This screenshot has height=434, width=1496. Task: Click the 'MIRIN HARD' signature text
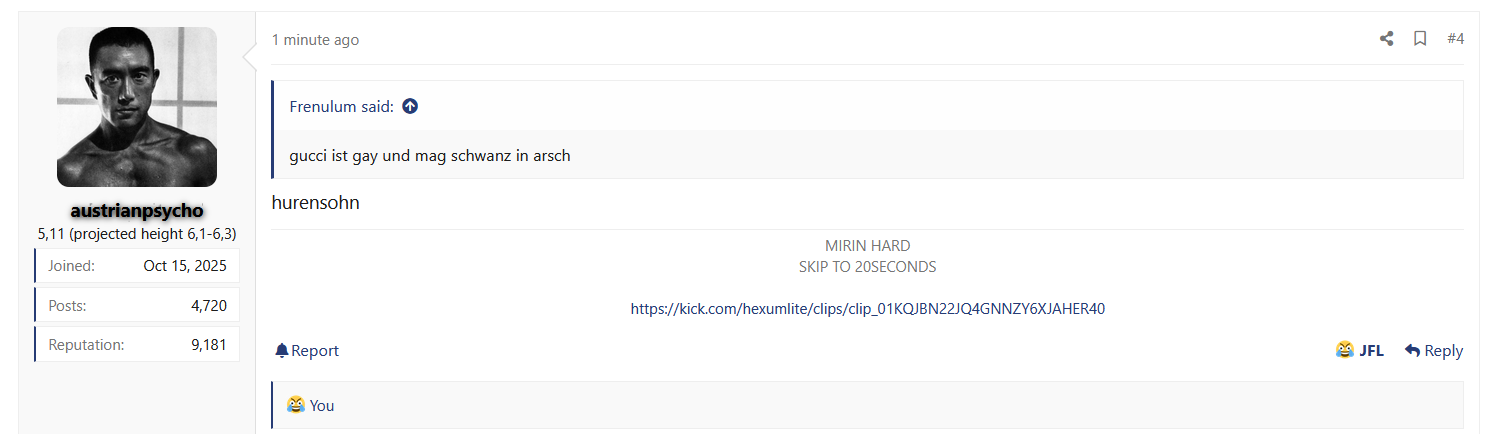click(x=867, y=246)
